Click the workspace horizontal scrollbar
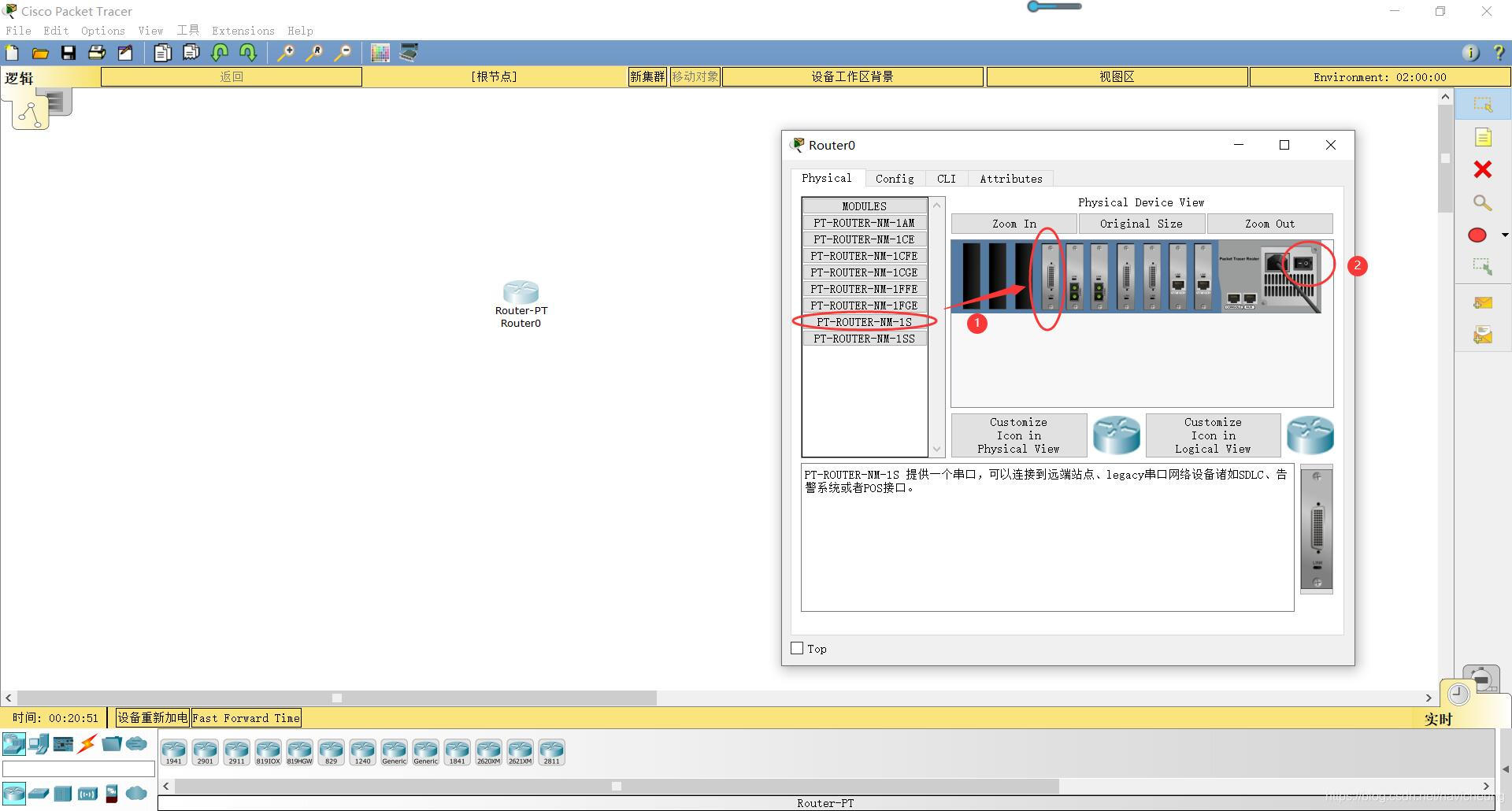Image resolution: width=1512 pixels, height=811 pixels. (336, 698)
